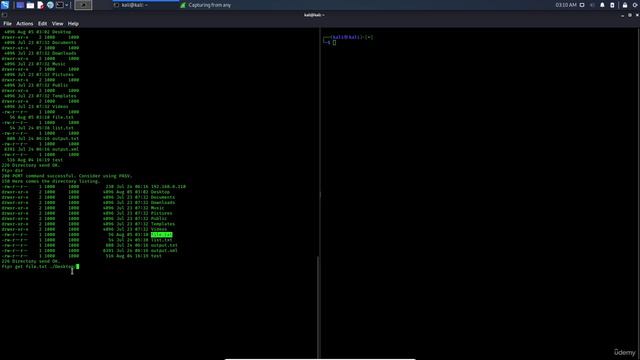Open the file manager panel launcher

30,5
